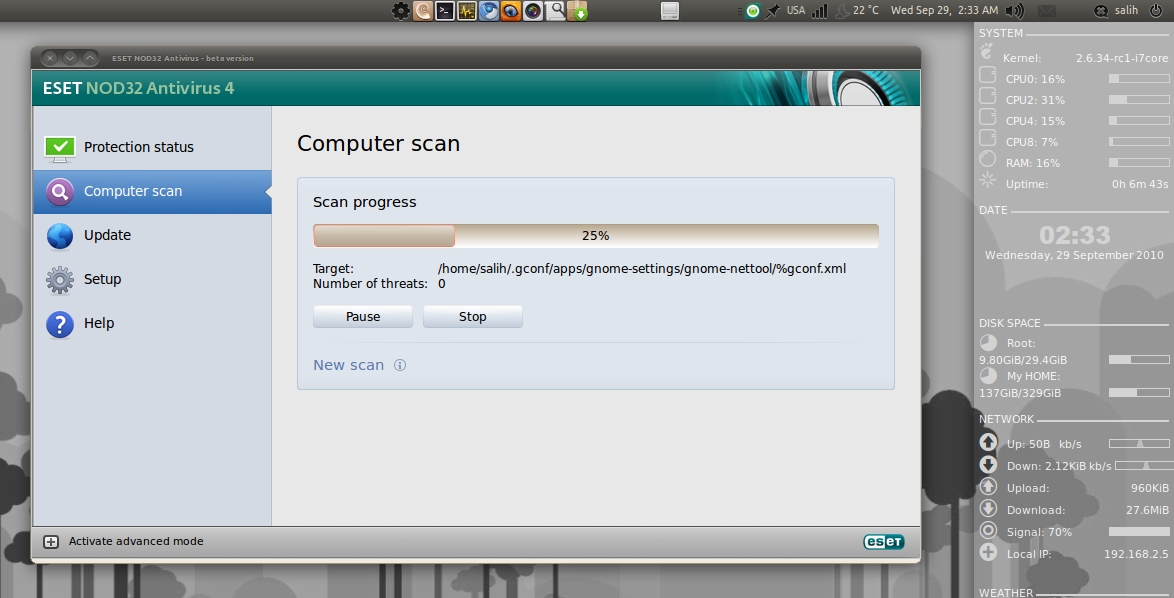
Task: Open the salih user menu
Action: pyautogui.click(x=1126, y=11)
